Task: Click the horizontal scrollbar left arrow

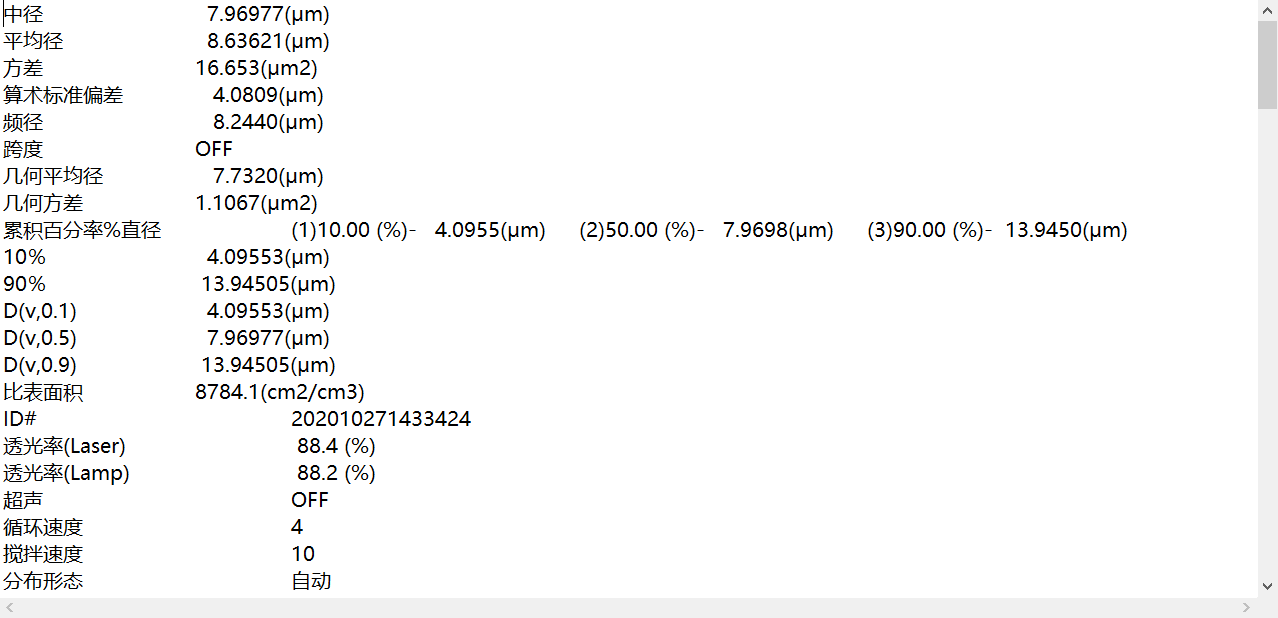Action: [9, 608]
